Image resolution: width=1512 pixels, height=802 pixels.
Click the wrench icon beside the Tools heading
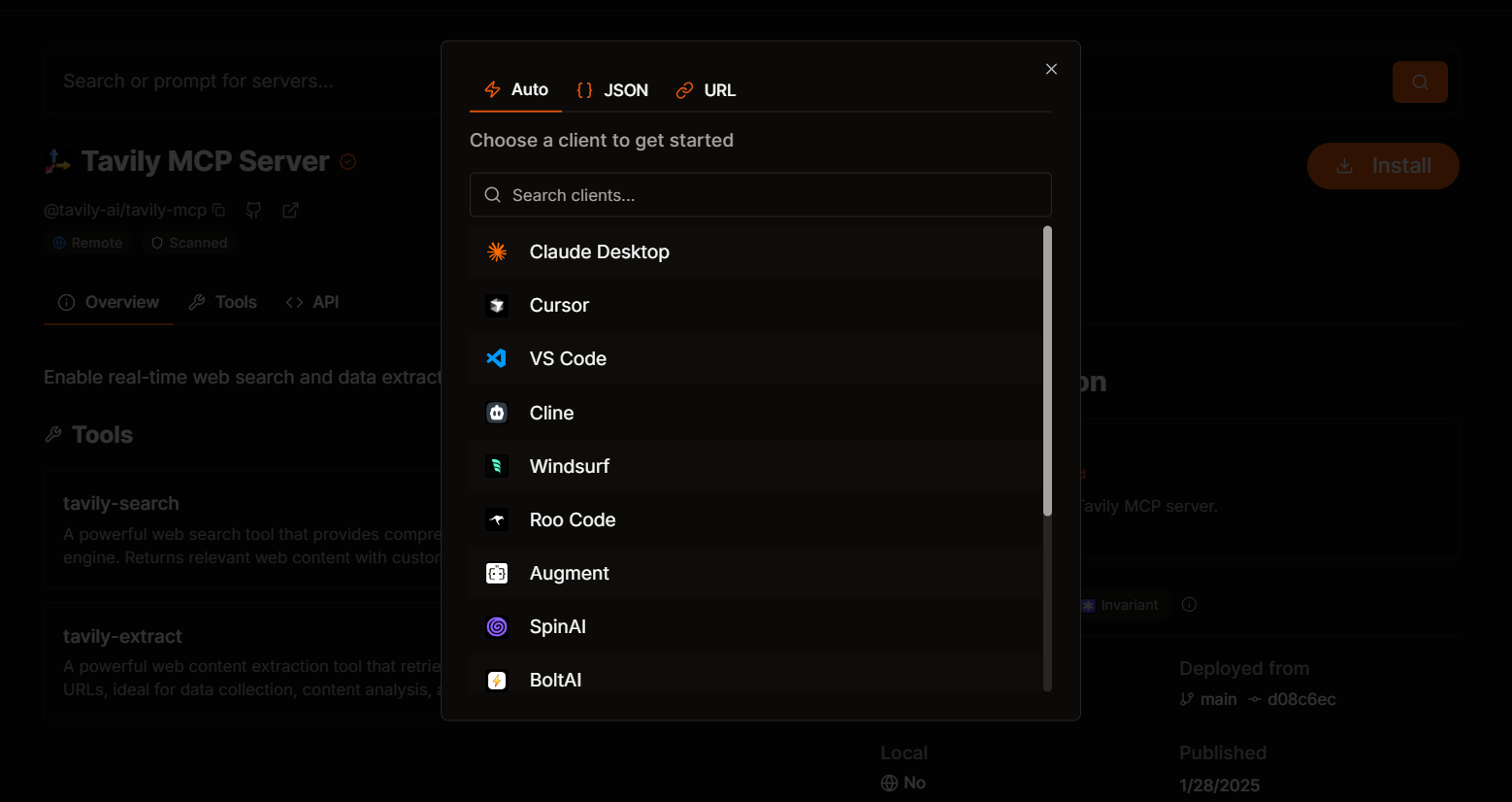(x=53, y=435)
